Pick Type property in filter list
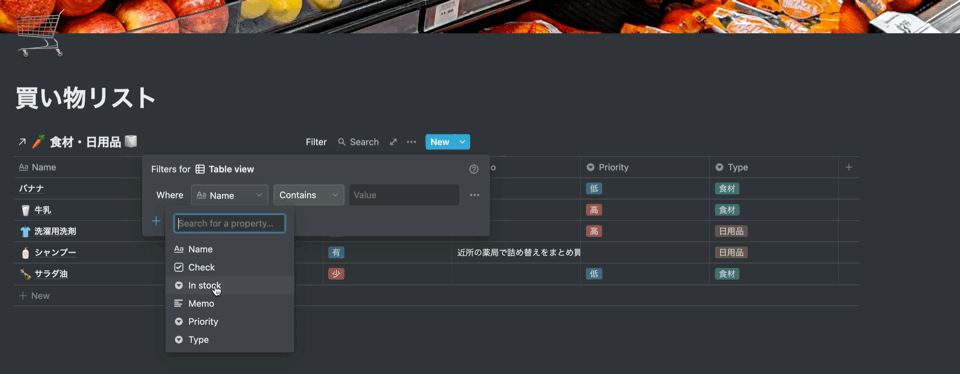 coord(230,339)
